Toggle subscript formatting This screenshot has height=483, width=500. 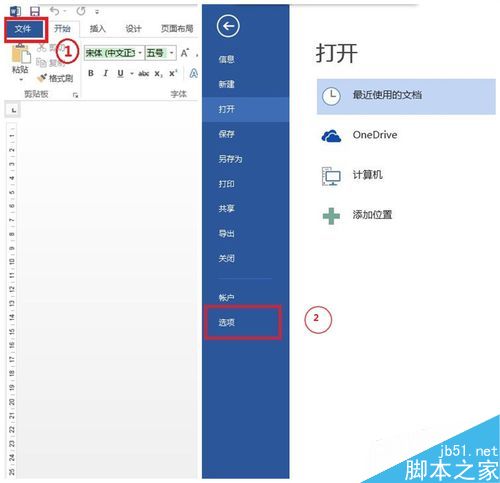tap(158, 74)
